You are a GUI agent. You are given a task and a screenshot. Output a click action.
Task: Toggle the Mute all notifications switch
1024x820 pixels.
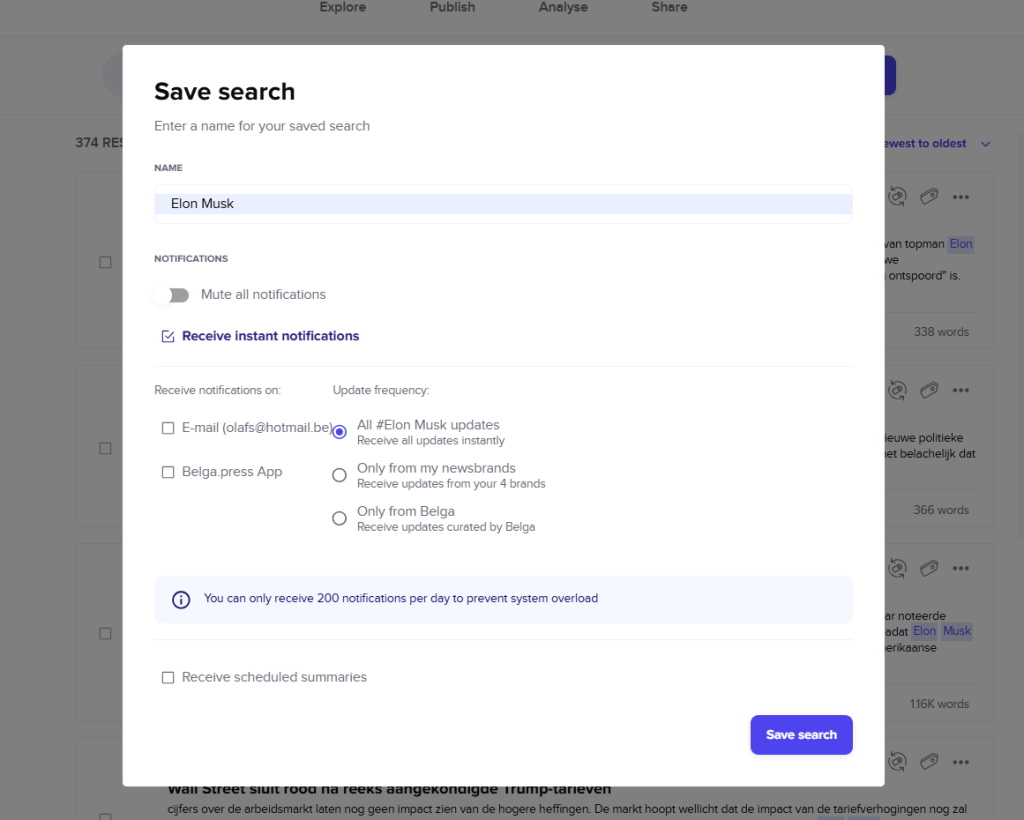tap(173, 295)
